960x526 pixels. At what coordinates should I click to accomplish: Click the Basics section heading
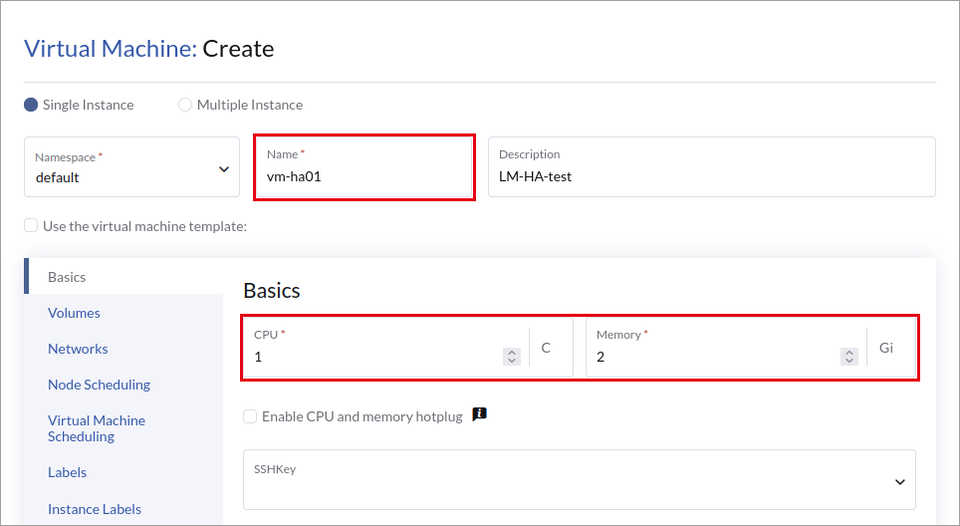(x=272, y=290)
